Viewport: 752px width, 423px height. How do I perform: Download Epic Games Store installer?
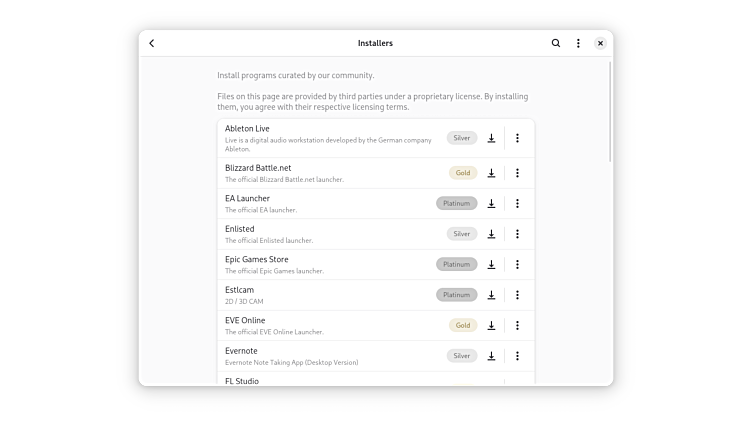tap(491, 264)
